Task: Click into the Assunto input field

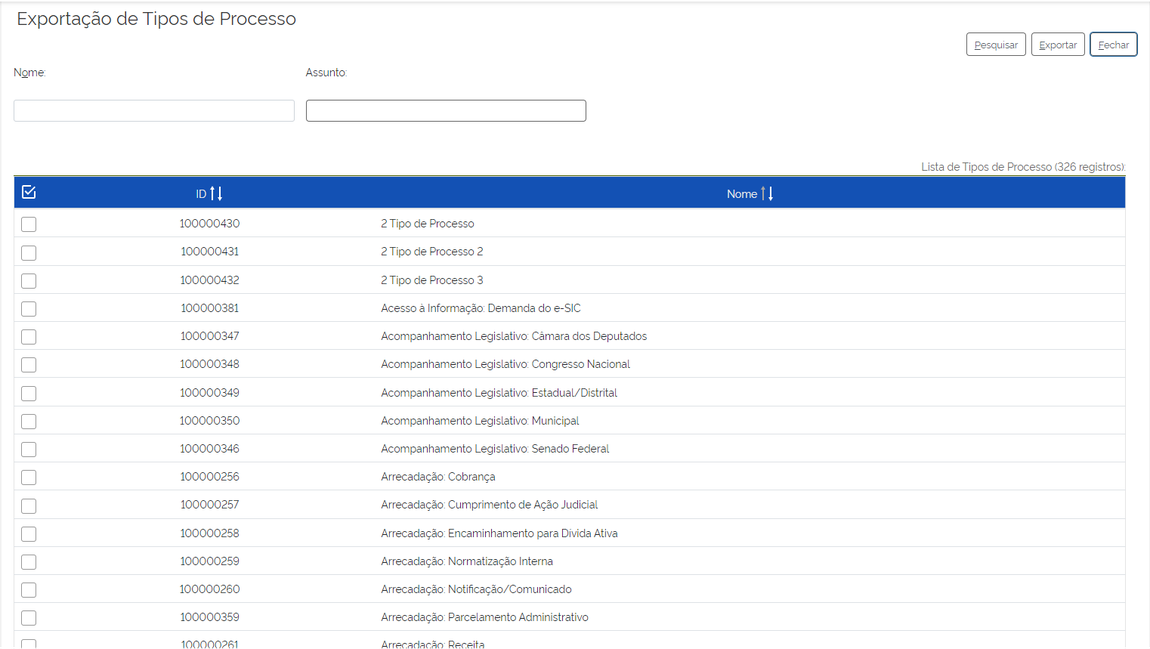Action: [446, 110]
